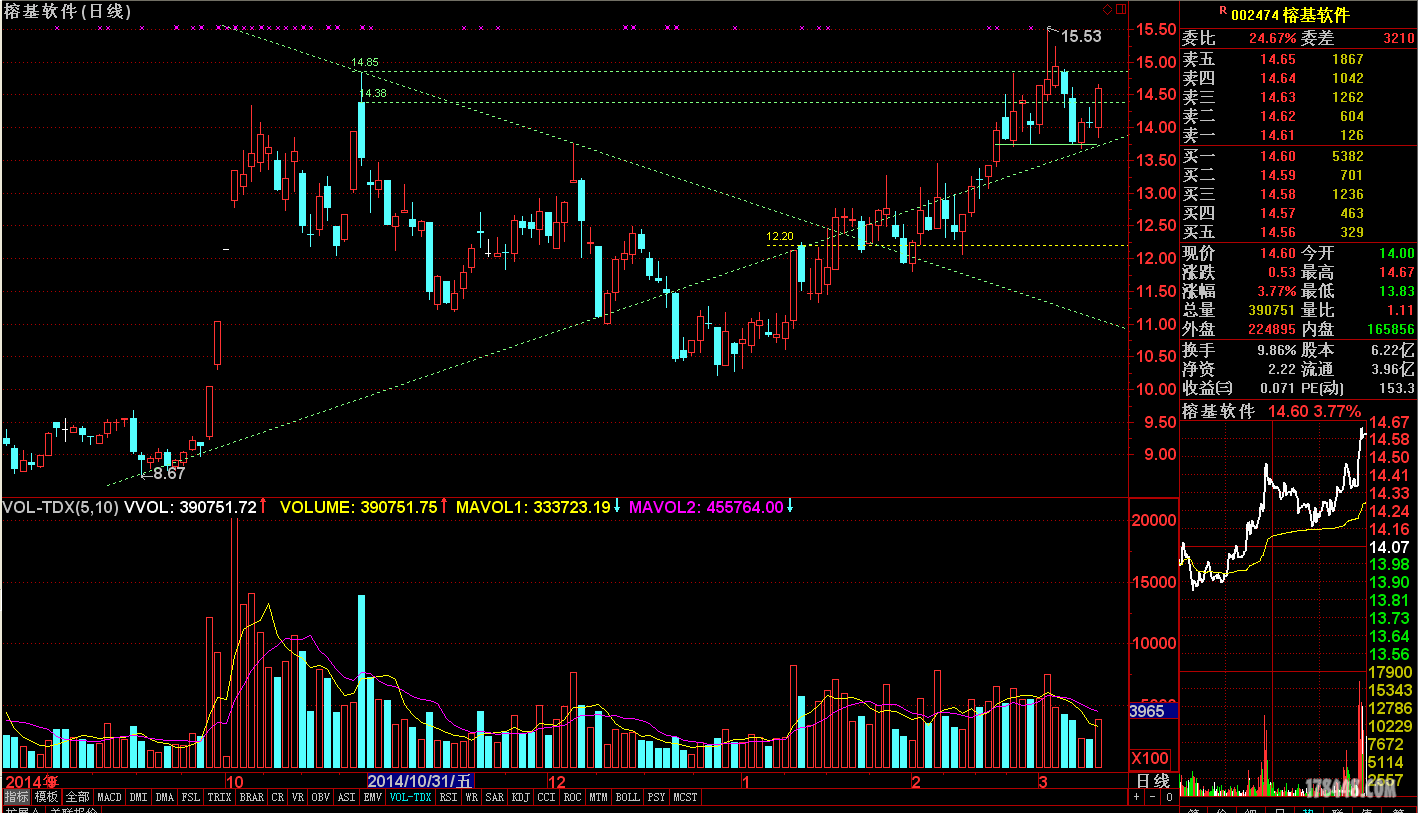Click the 委比 24.67% value

pyautogui.click(x=1272, y=39)
